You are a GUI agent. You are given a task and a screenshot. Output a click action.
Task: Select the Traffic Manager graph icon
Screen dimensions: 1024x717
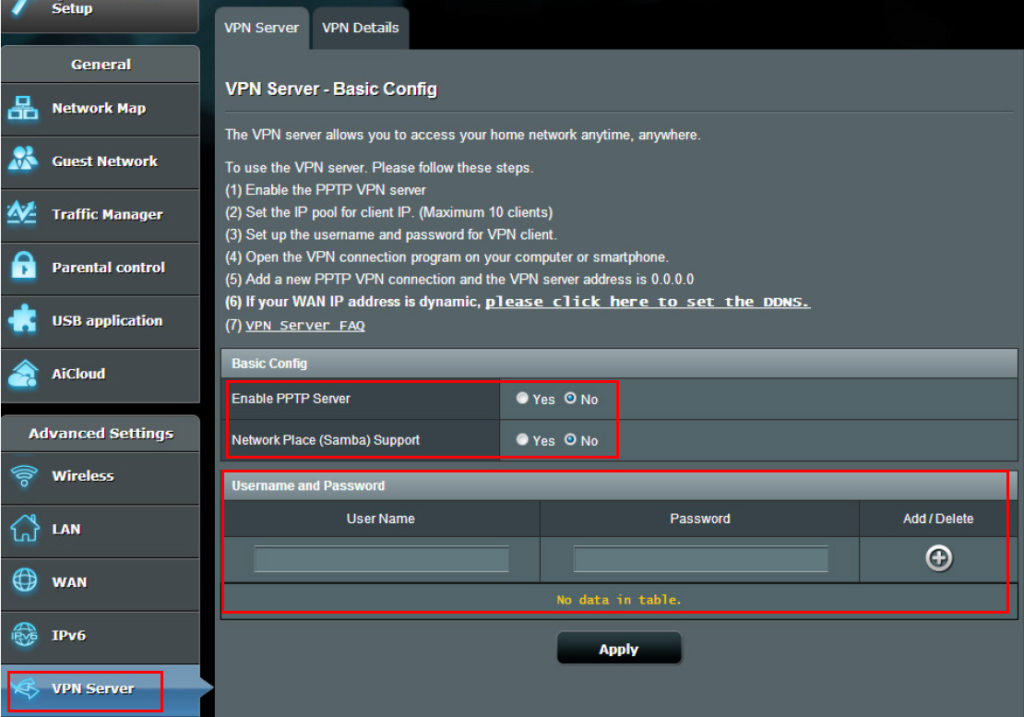coord(22,212)
